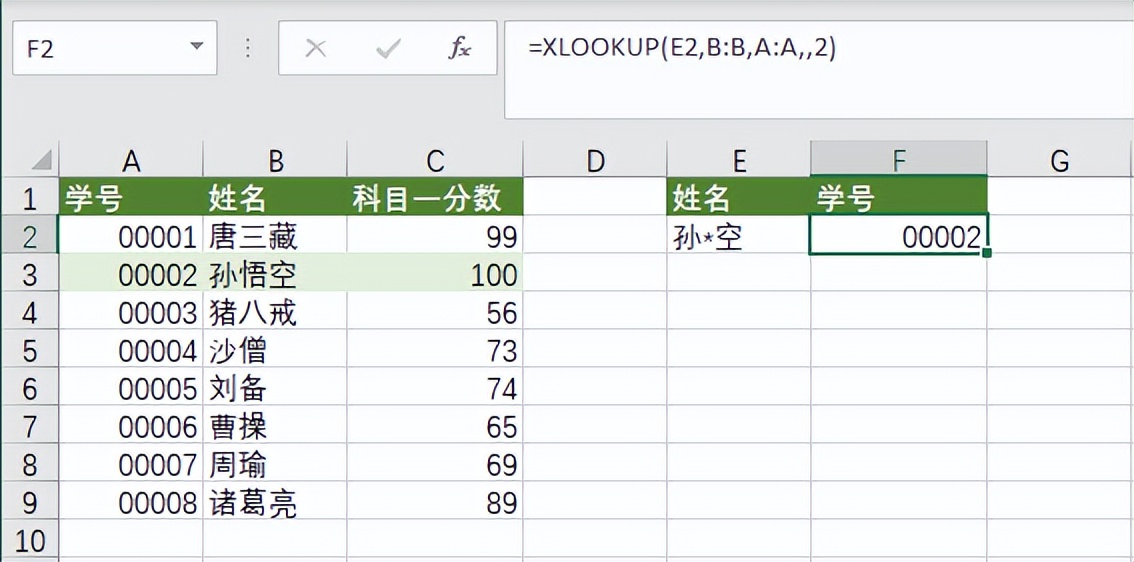Select row 7 header
Screen dimensions: 1134x562
[30, 425]
